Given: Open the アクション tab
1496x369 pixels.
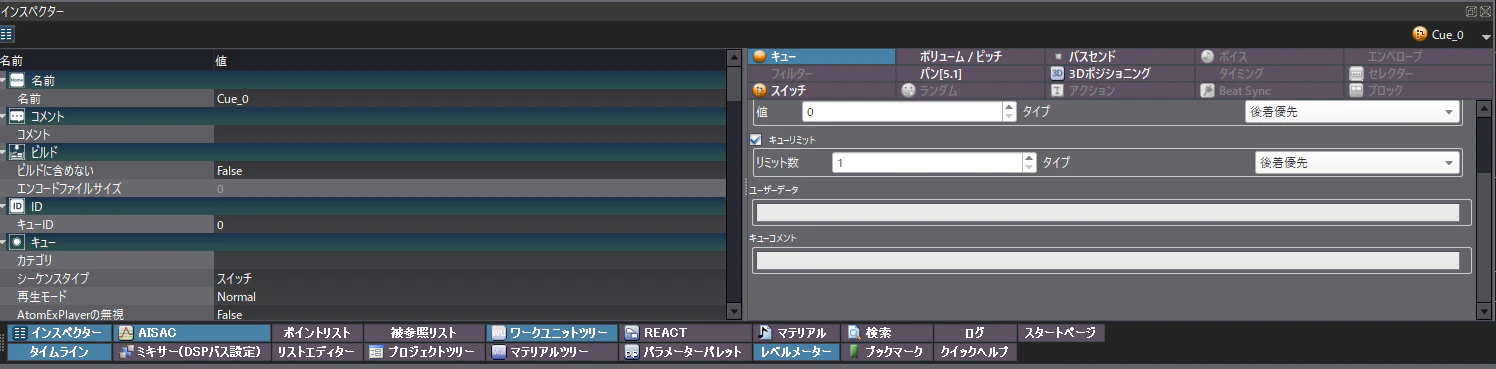Looking at the screenshot, I should click(x=1120, y=90).
